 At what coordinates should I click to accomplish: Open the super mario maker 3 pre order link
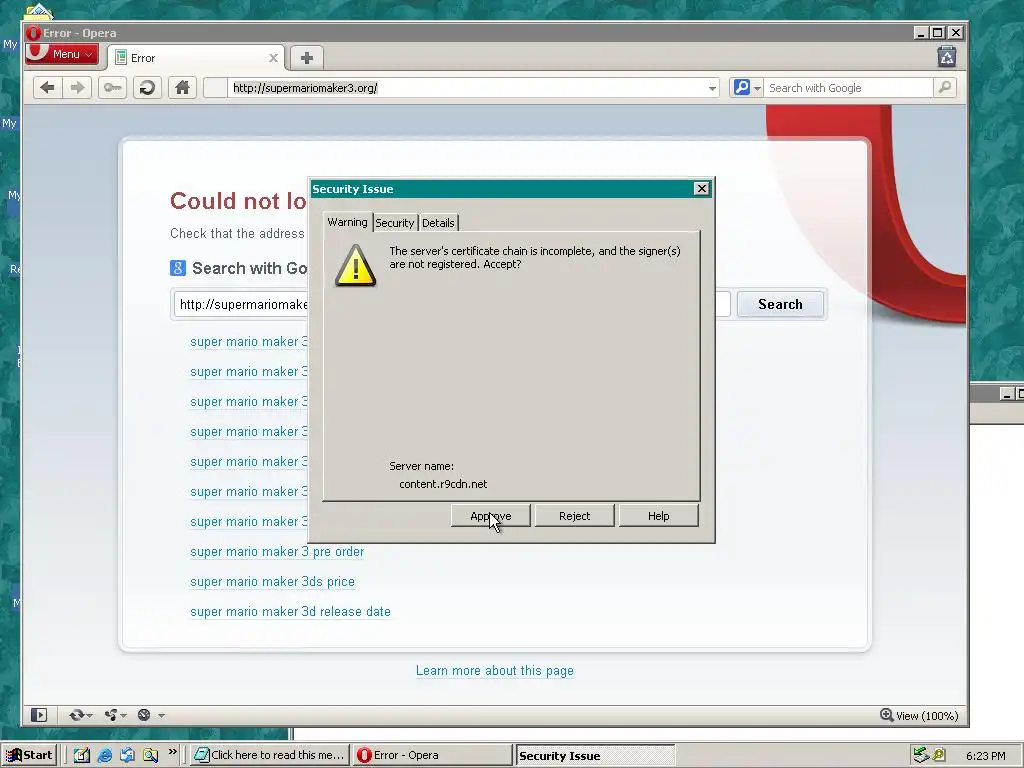pos(277,552)
